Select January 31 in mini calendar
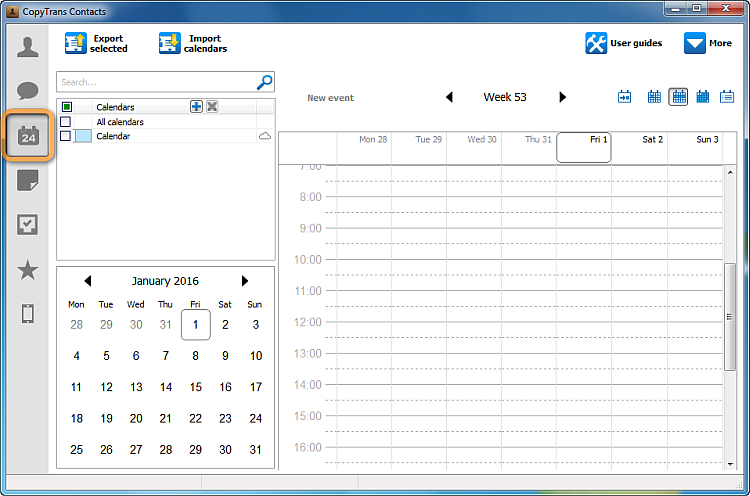The width and height of the screenshot is (750, 496). coord(255,450)
